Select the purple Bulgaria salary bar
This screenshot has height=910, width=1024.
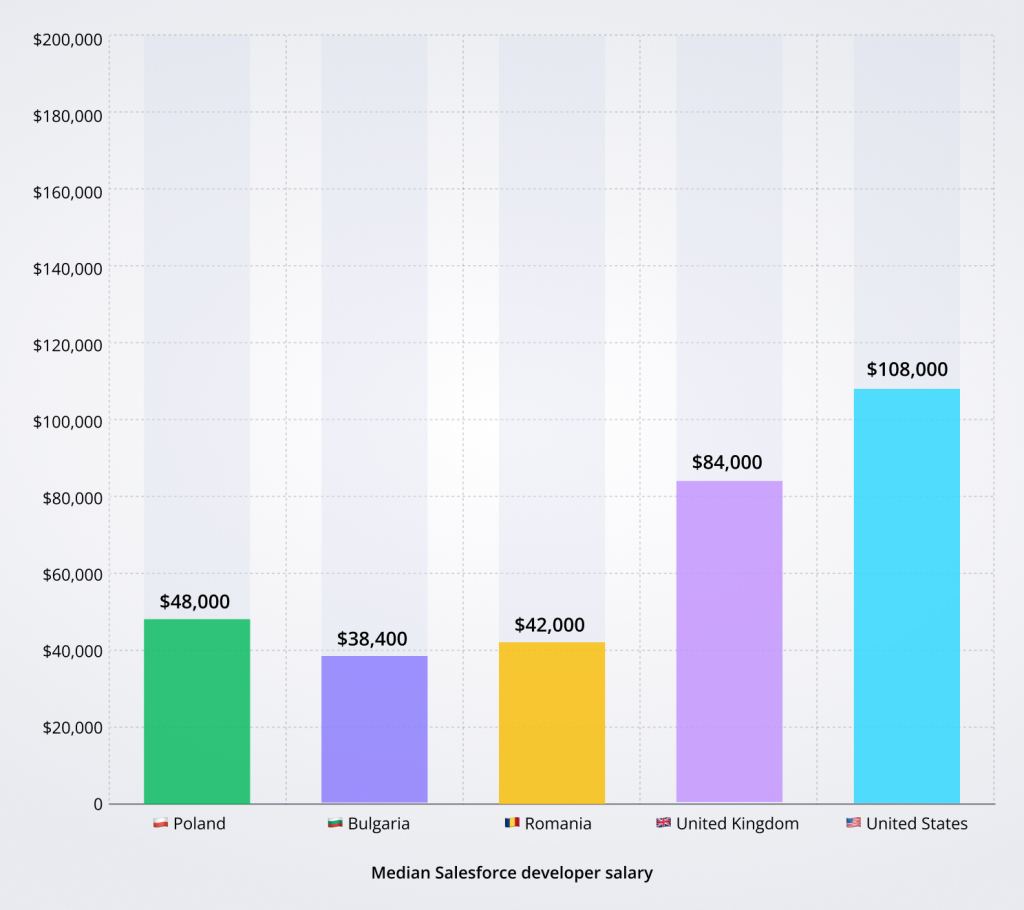tap(374, 729)
